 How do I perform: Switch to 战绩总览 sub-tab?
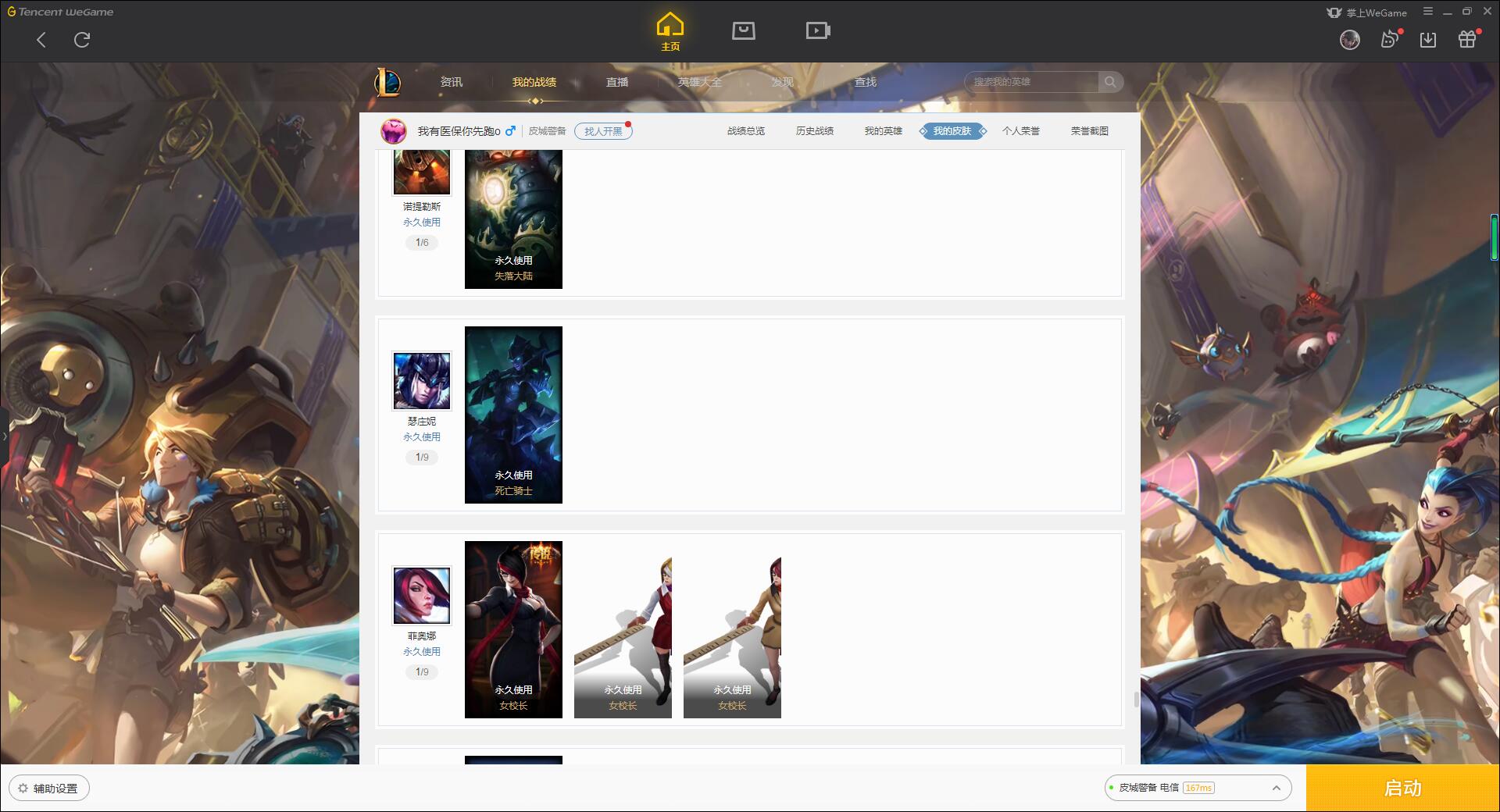click(746, 131)
